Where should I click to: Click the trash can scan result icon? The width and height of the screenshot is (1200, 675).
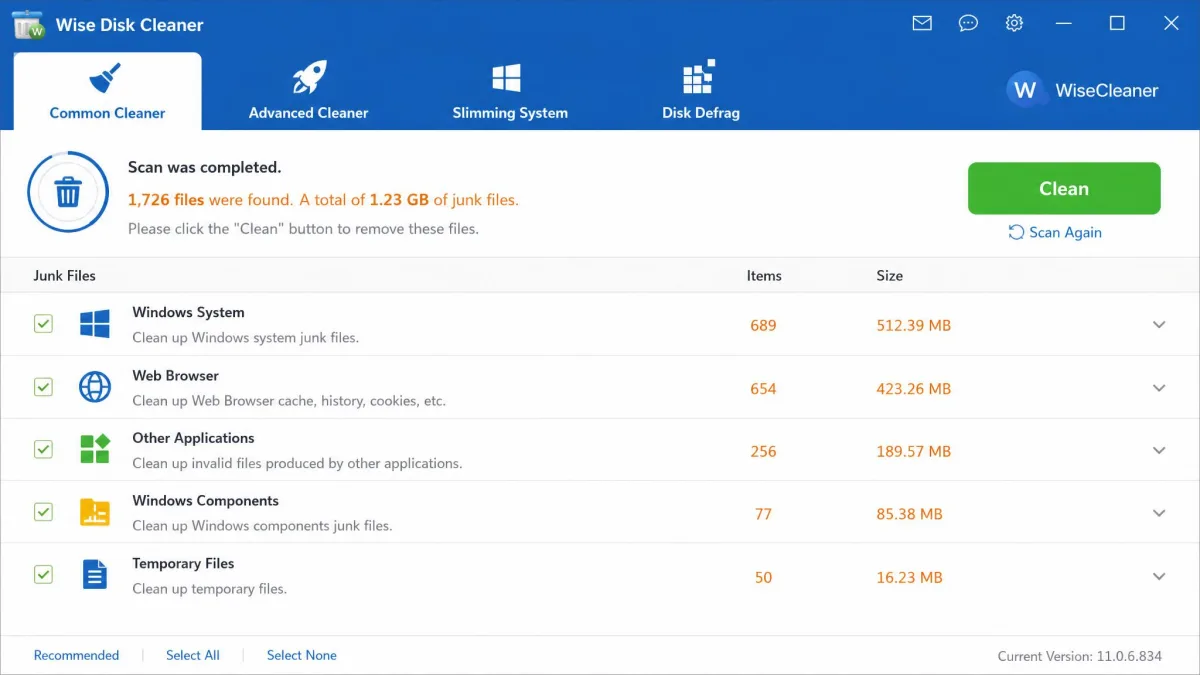click(68, 192)
